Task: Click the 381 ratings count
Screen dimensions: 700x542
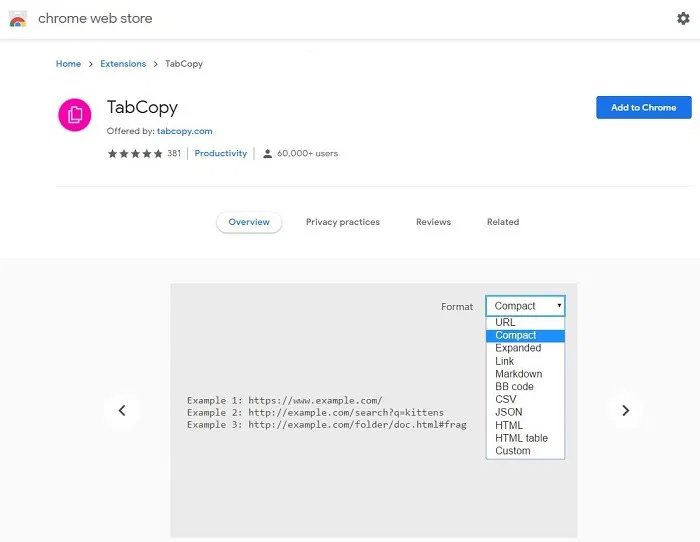Action: tap(174, 154)
